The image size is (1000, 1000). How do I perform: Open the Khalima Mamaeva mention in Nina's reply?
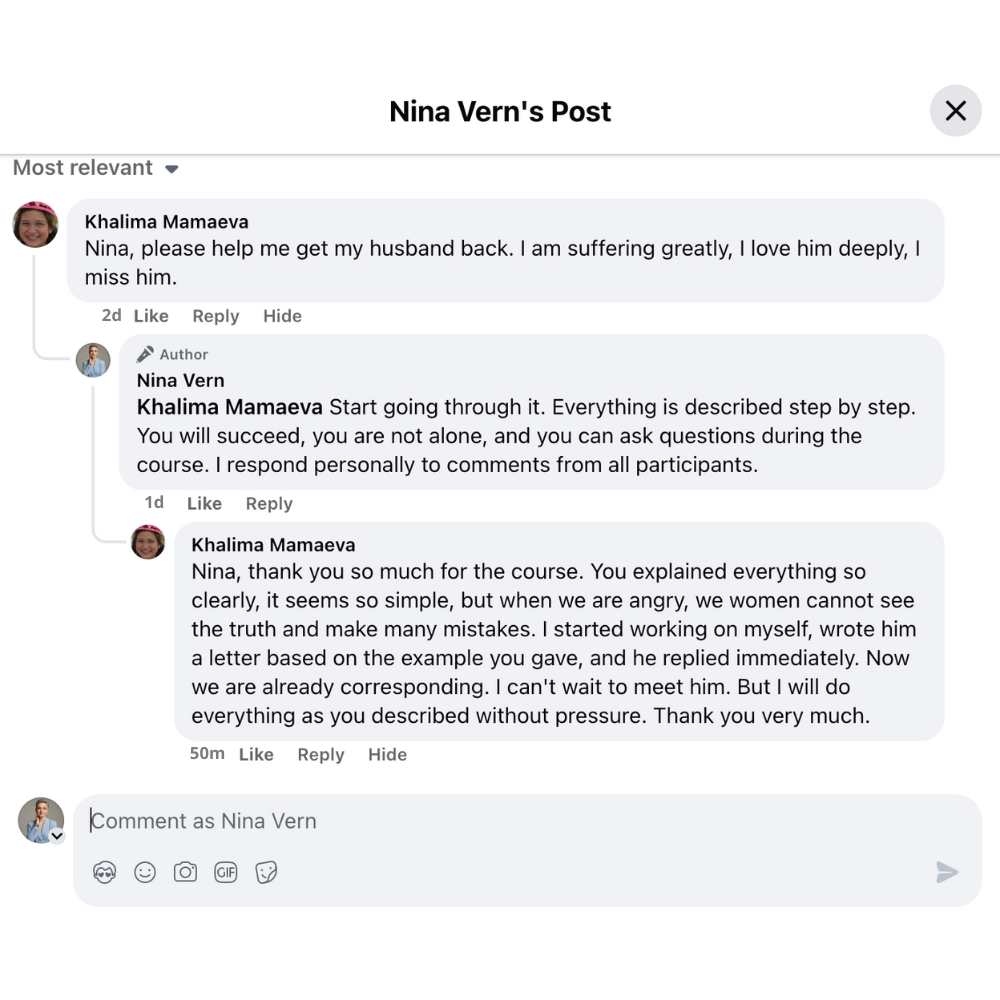(x=229, y=407)
